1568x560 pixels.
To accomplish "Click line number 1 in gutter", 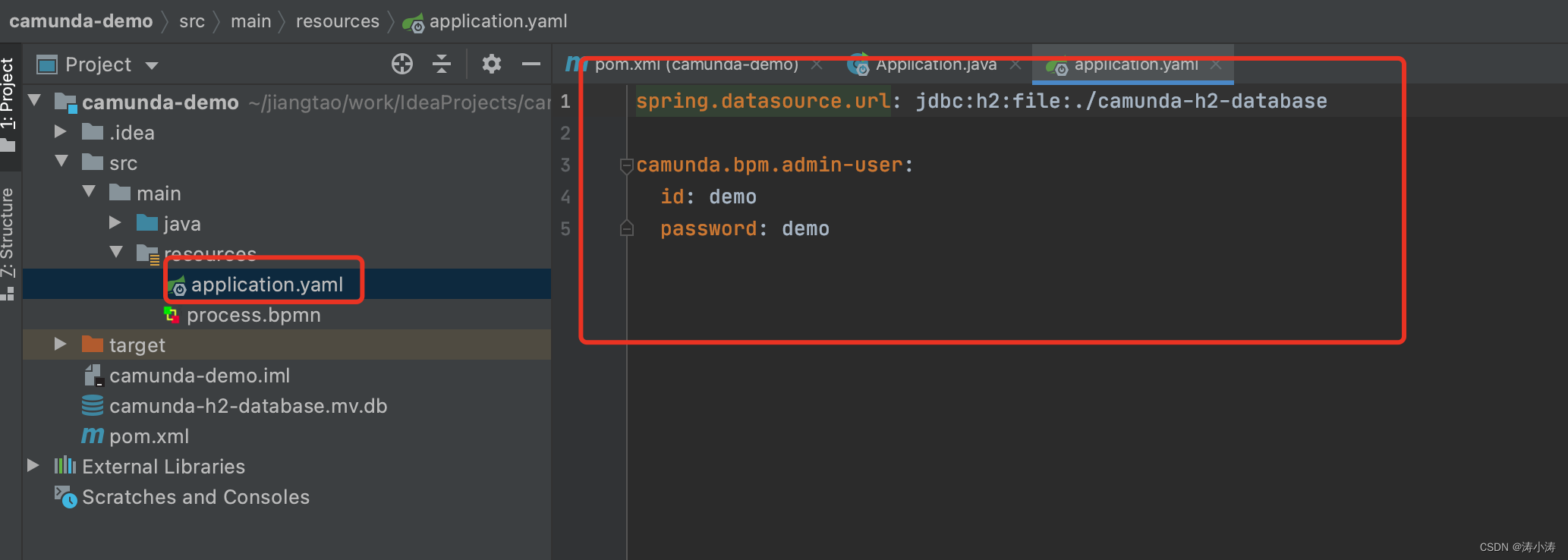I will point(565,101).
